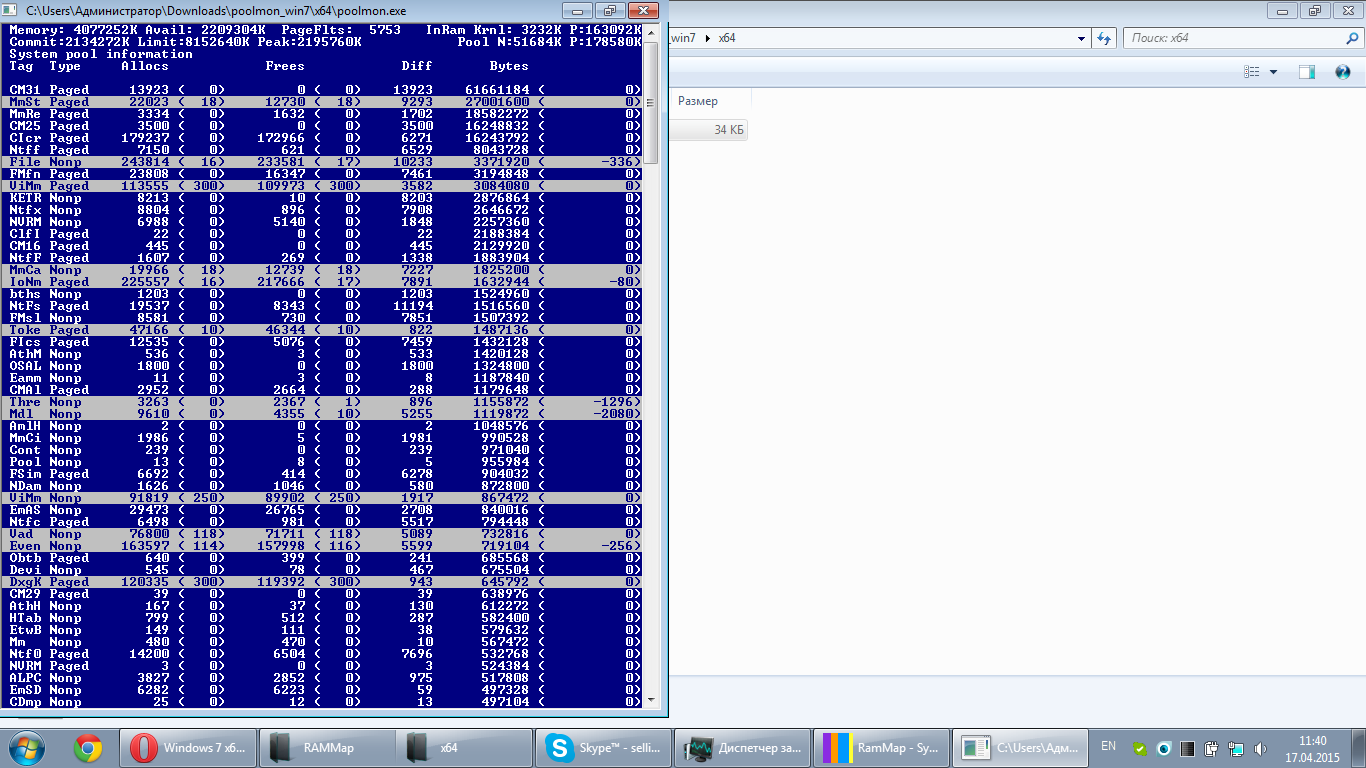Click the System pool information line

(101, 54)
